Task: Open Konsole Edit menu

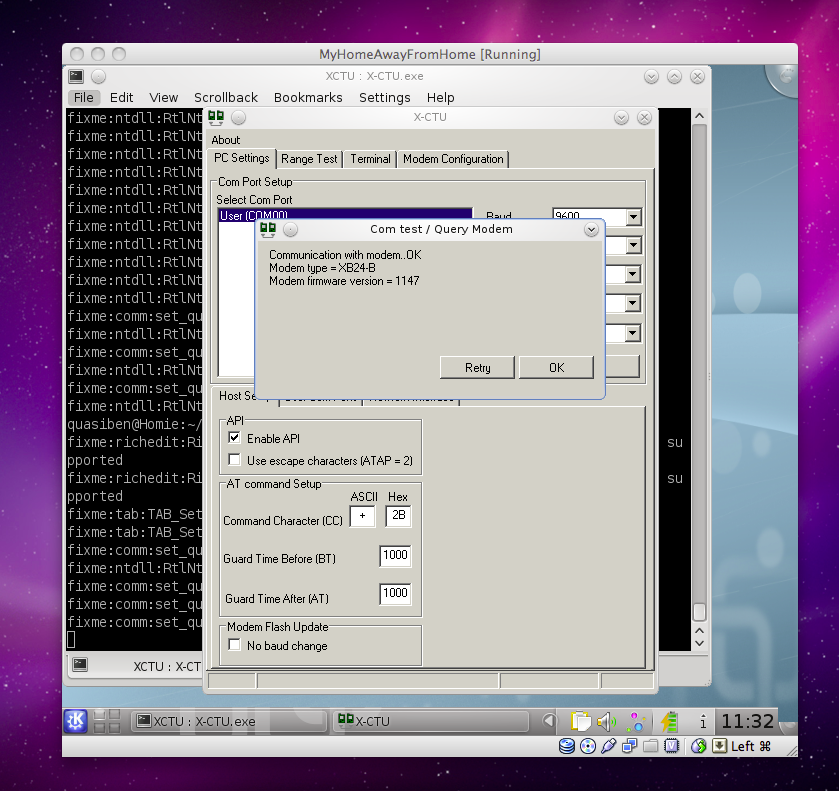Action: coord(121,97)
